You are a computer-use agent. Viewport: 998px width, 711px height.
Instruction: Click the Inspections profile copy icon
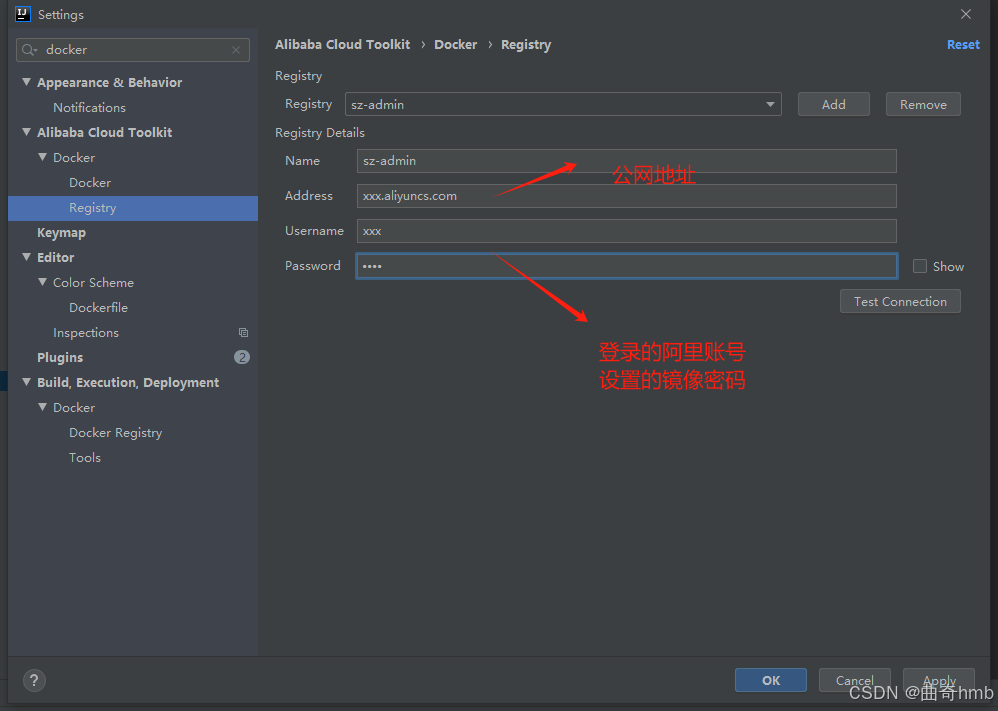[243, 332]
